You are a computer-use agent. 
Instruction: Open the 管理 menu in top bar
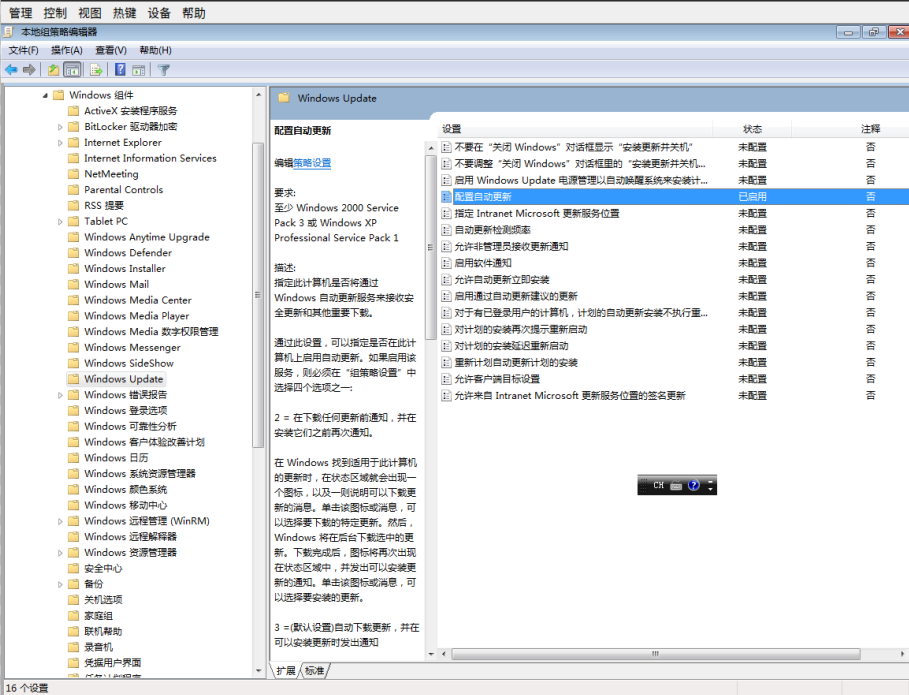click(20, 13)
